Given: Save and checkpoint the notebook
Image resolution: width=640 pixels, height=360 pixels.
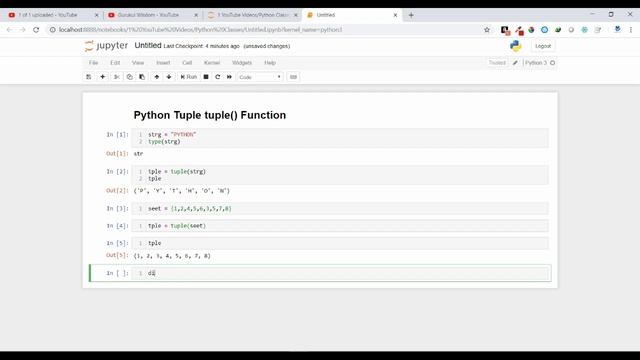Looking at the screenshot, I should 89,77.
